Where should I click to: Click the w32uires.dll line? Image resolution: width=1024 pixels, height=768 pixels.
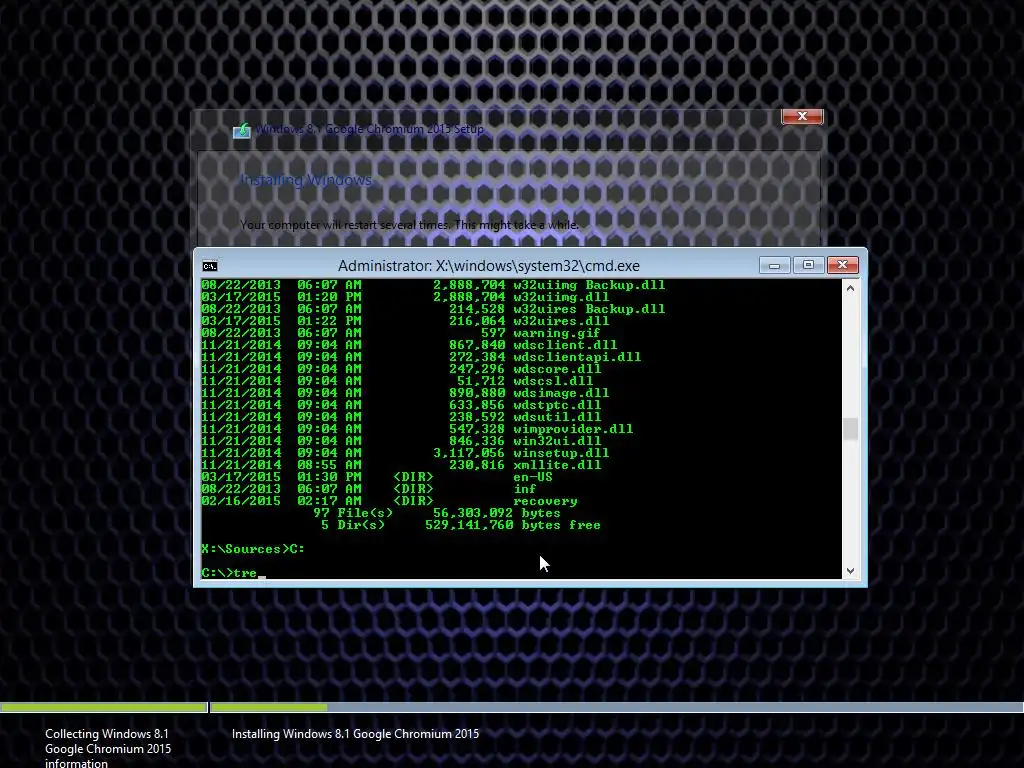(x=405, y=321)
